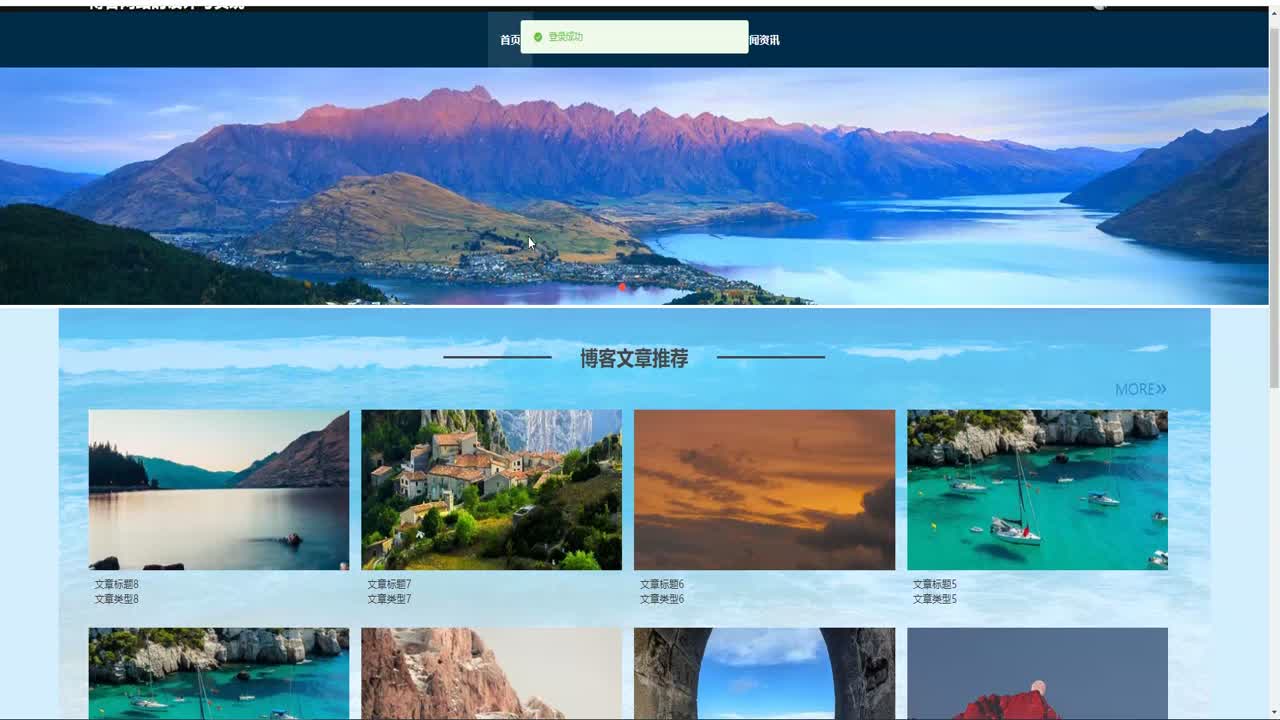
Task: Open the second-row stone arch article thumbnail
Action: pyautogui.click(x=764, y=673)
